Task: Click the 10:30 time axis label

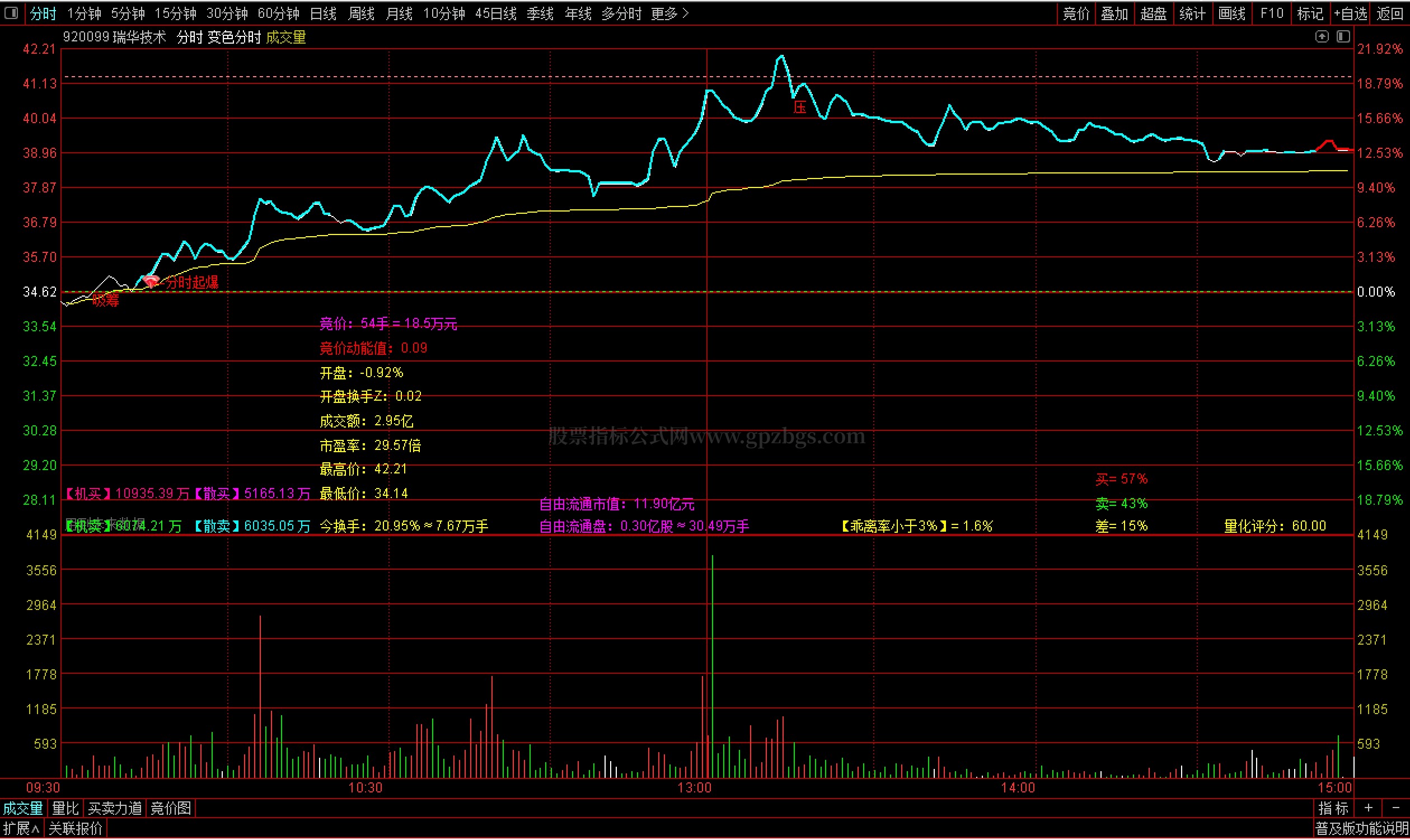Action: click(365, 788)
